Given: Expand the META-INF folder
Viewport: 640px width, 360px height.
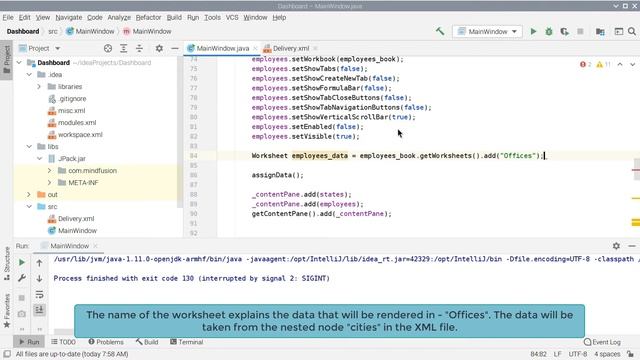Looking at the screenshot, I should [49, 182].
